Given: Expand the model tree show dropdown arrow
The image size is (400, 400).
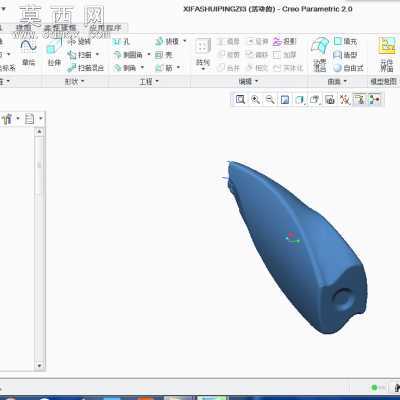Looking at the screenshot, I should click(x=41, y=119).
